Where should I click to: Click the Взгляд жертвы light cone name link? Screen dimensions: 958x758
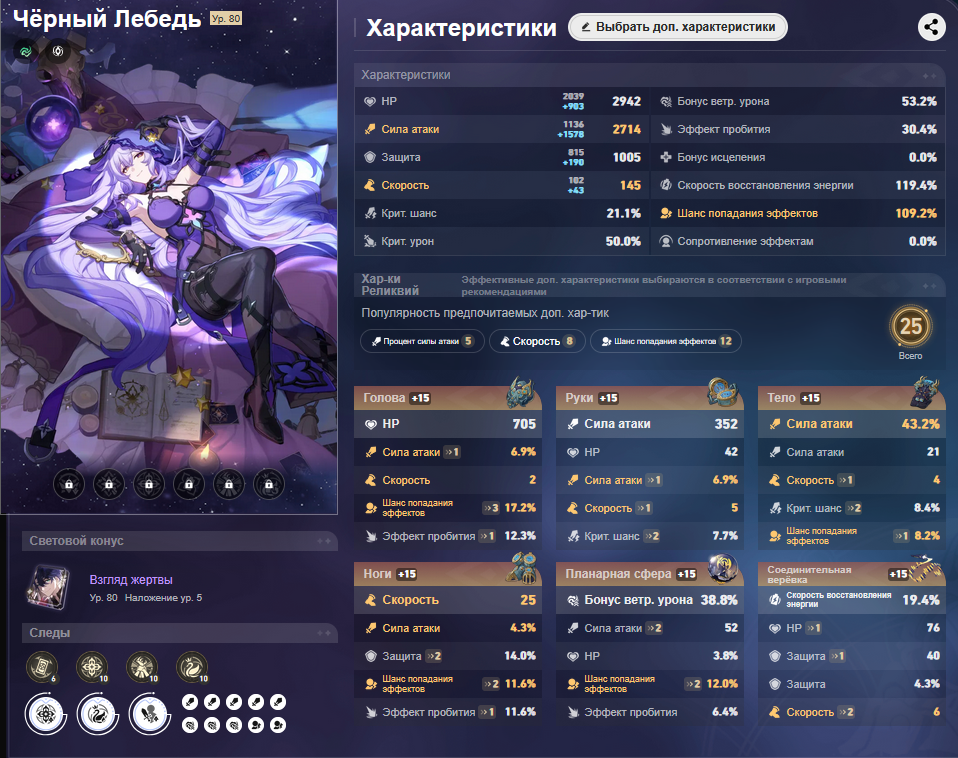point(131,580)
